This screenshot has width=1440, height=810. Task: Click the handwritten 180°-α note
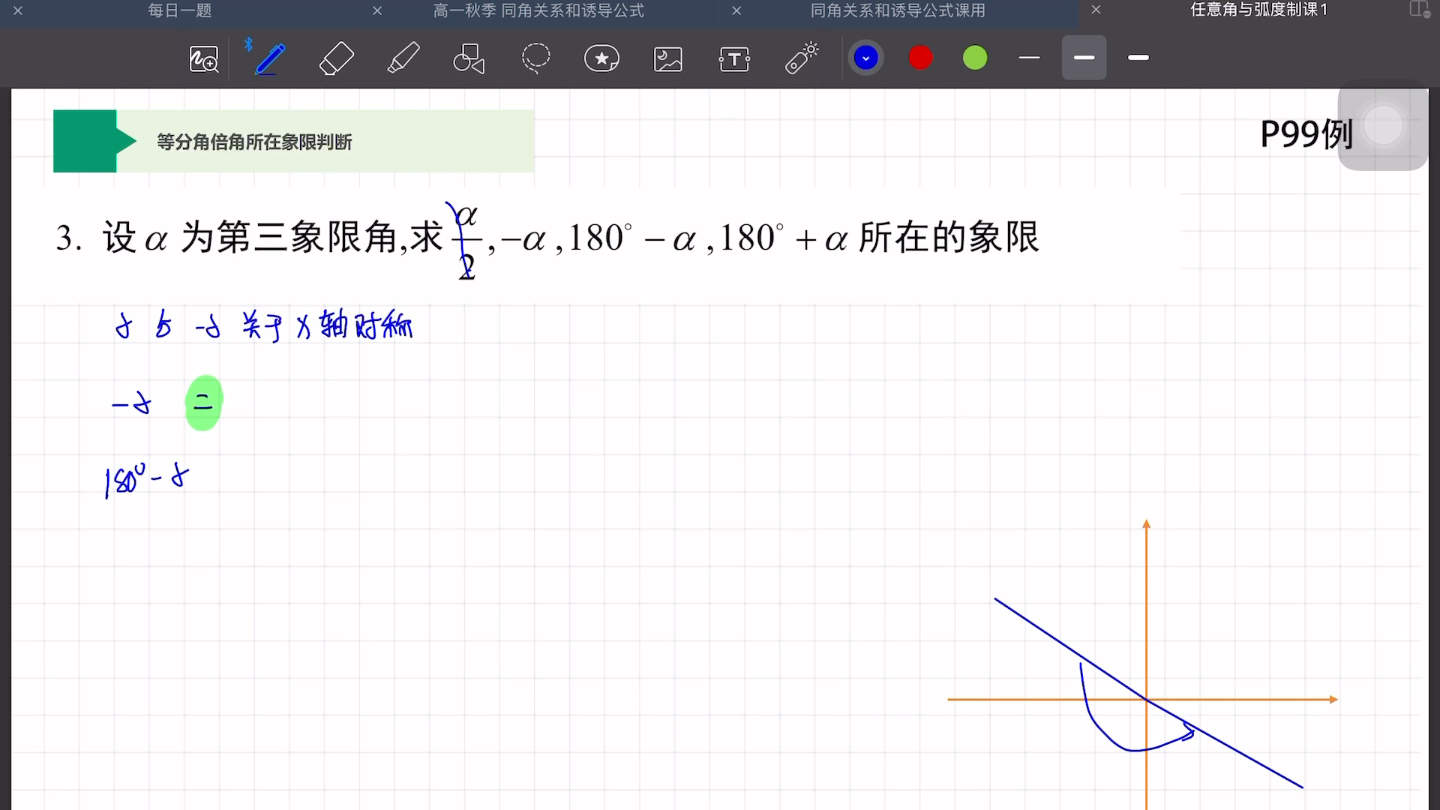coord(147,481)
